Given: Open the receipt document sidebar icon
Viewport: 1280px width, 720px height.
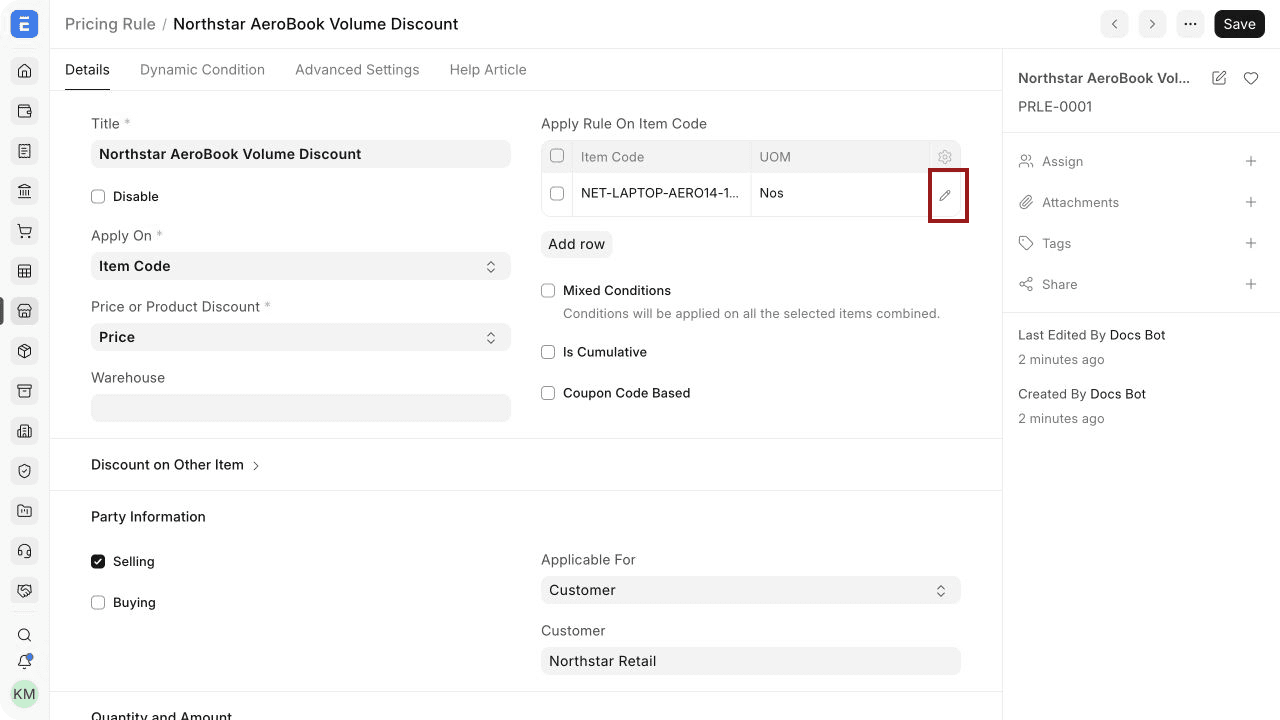Looking at the screenshot, I should tap(25, 151).
